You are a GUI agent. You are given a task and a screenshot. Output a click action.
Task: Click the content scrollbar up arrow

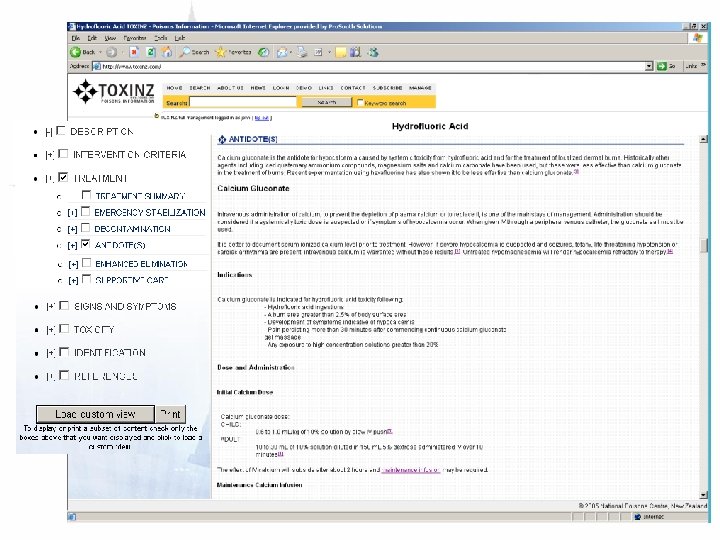[703, 139]
